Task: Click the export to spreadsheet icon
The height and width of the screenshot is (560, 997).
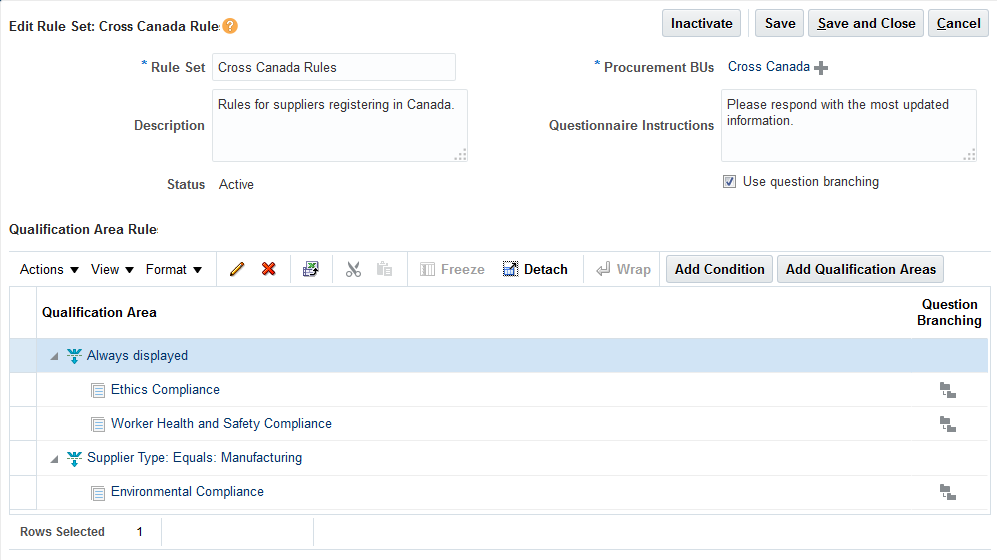Action: coord(311,269)
